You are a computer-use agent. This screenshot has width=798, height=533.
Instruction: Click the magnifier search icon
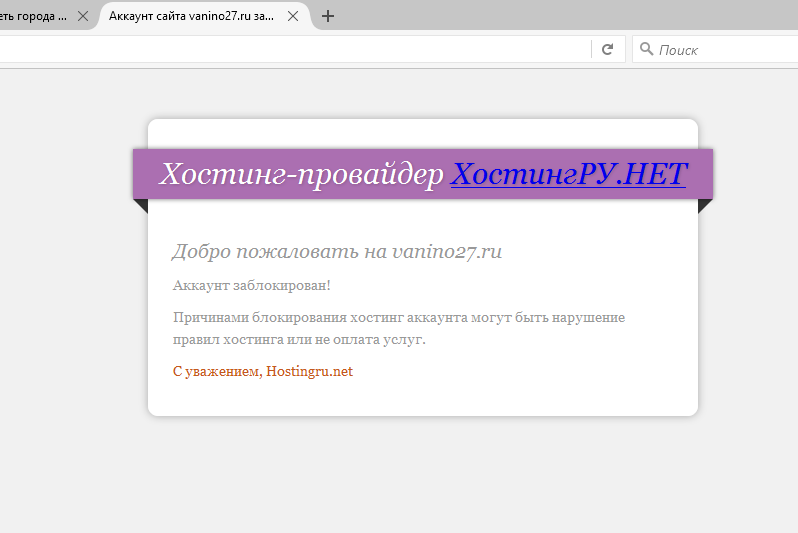[646, 49]
